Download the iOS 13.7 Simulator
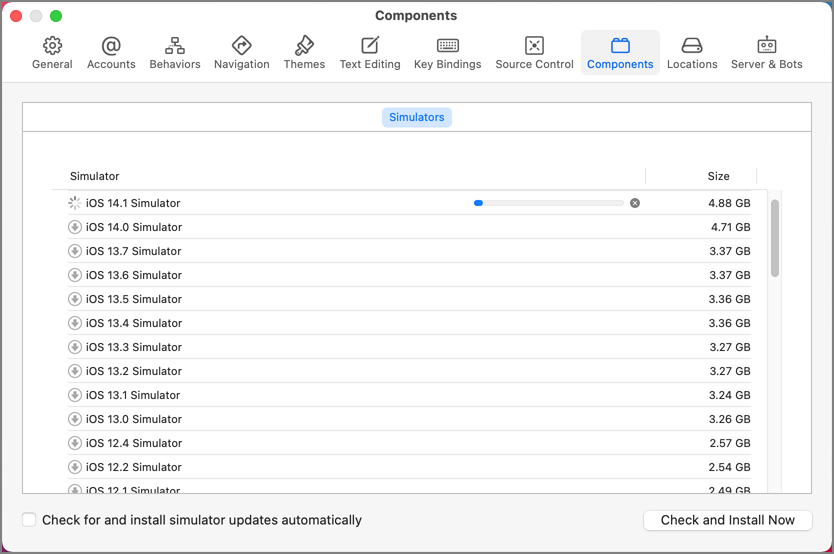This screenshot has height=554, width=834. click(75, 251)
